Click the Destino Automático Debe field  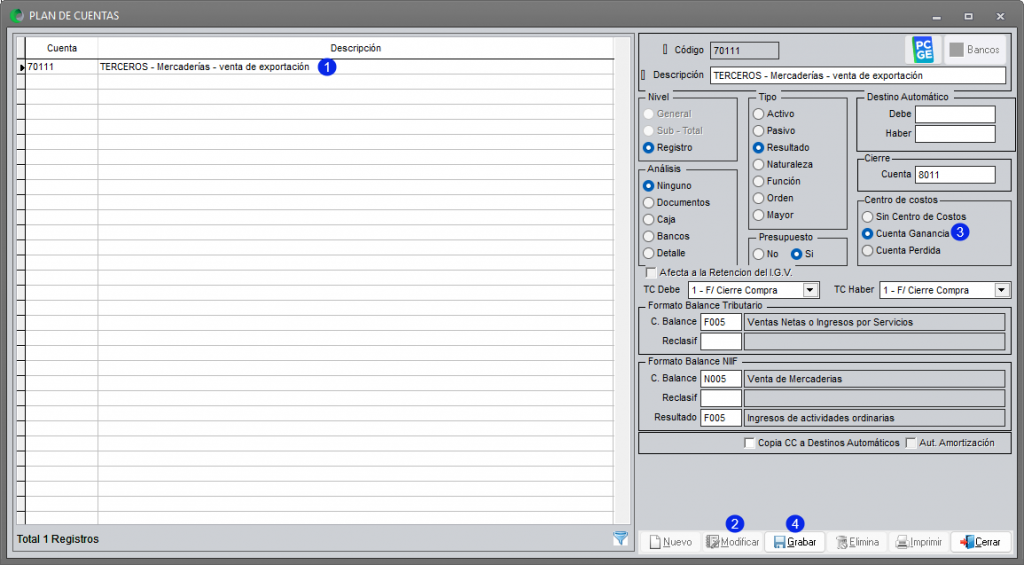(x=955, y=114)
